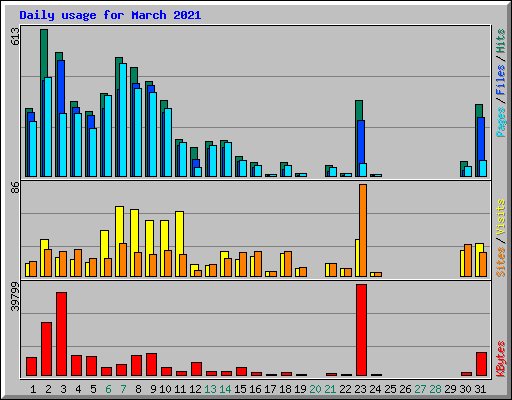The height and width of the screenshot is (400, 512).
Task: Click day 29 on the x-axis
Action: [450, 389]
